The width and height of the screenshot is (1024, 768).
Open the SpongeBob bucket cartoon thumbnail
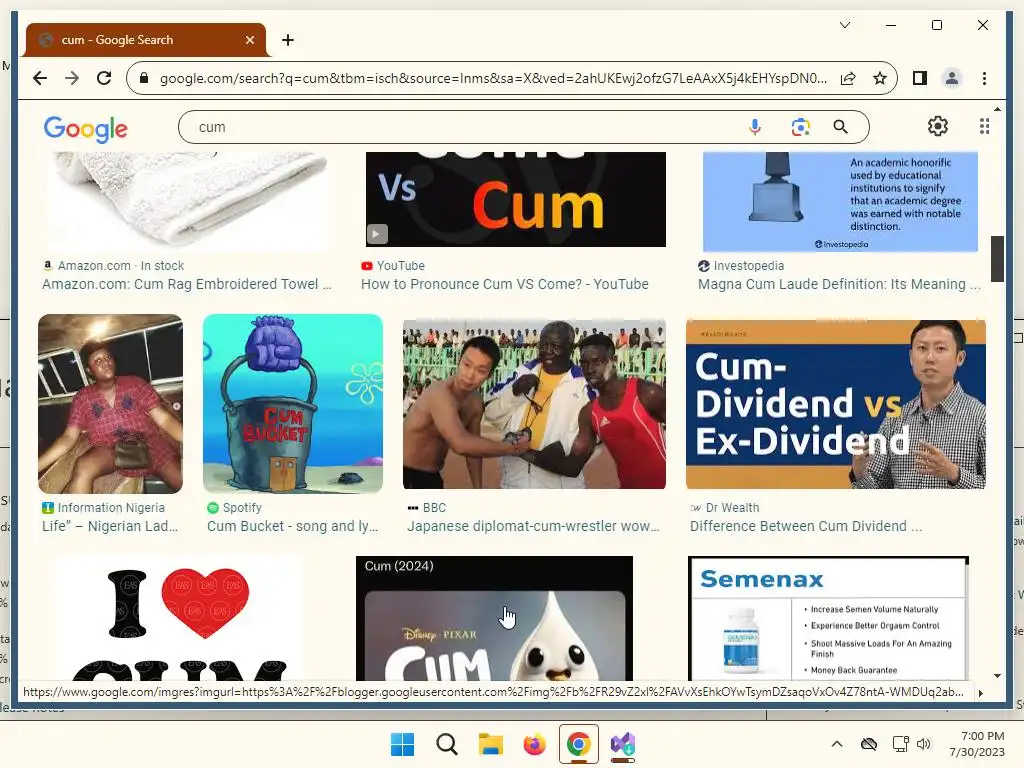pyautogui.click(x=293, y=404)
